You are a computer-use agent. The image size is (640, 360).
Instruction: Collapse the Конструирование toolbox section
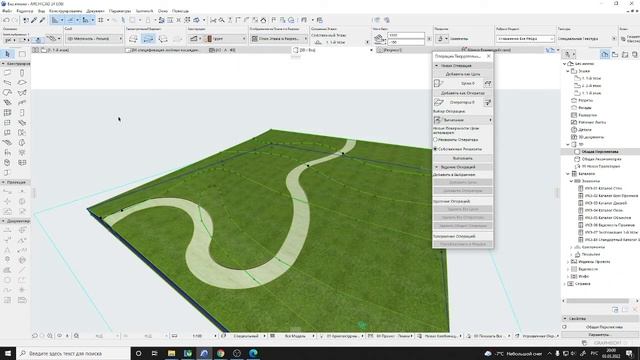click(3, 64)
